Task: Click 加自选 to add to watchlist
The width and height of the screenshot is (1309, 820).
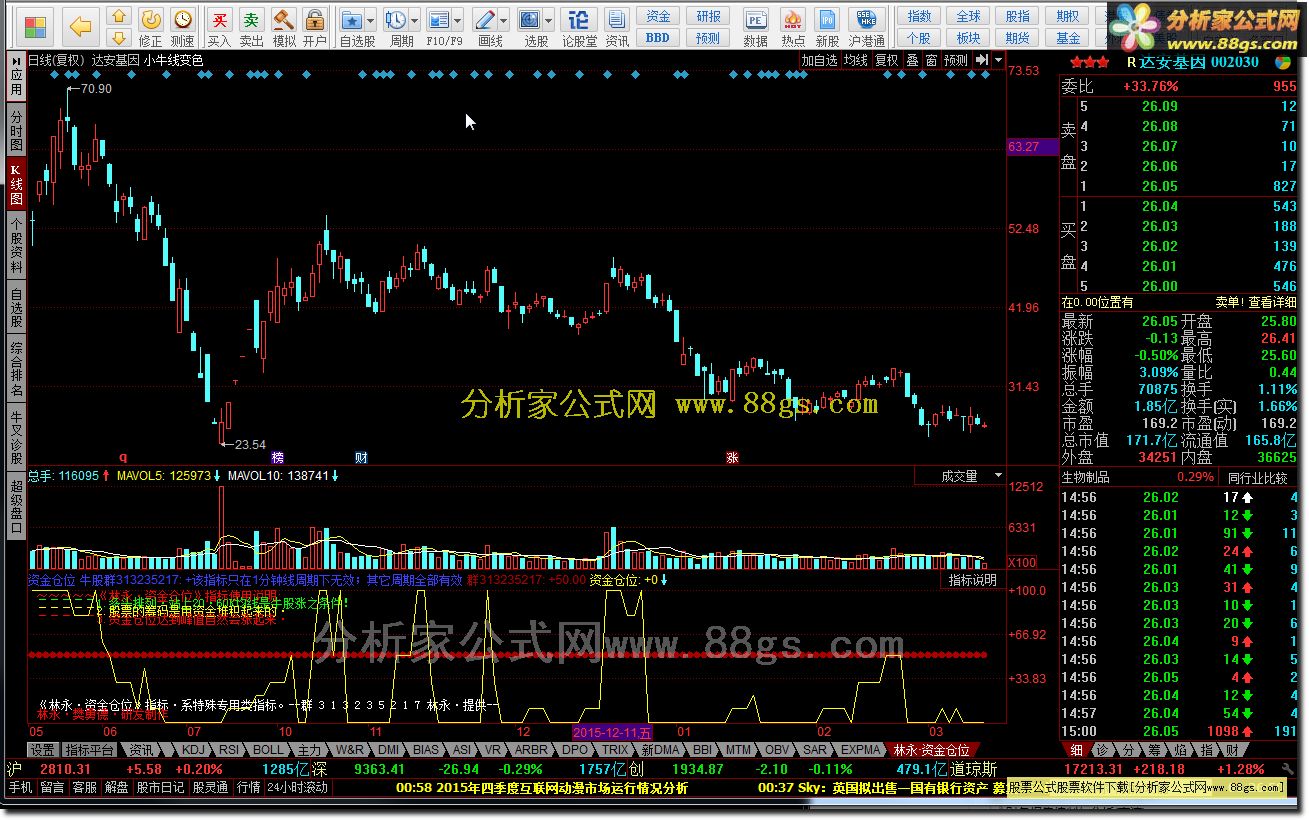Action: pos(819,60)
